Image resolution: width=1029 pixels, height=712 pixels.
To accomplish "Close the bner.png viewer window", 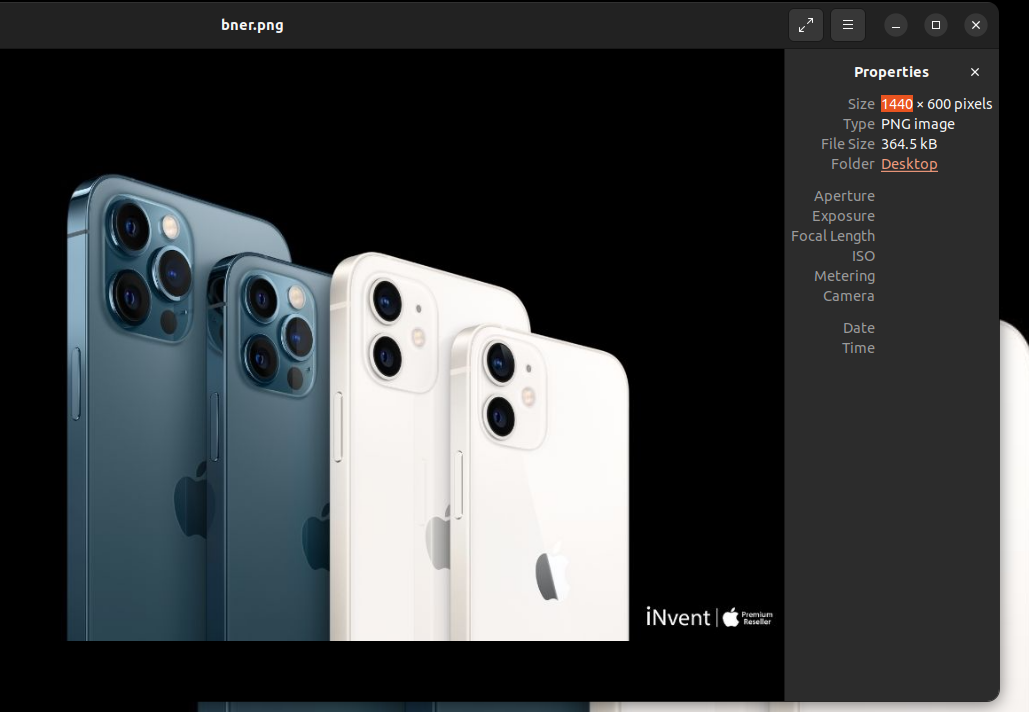I will [976, 25].
